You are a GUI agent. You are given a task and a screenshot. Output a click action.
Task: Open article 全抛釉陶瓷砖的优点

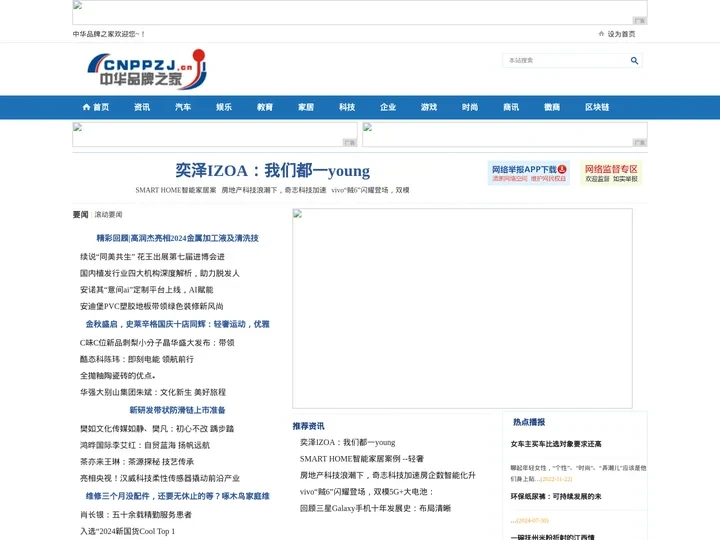coord(118,376)
